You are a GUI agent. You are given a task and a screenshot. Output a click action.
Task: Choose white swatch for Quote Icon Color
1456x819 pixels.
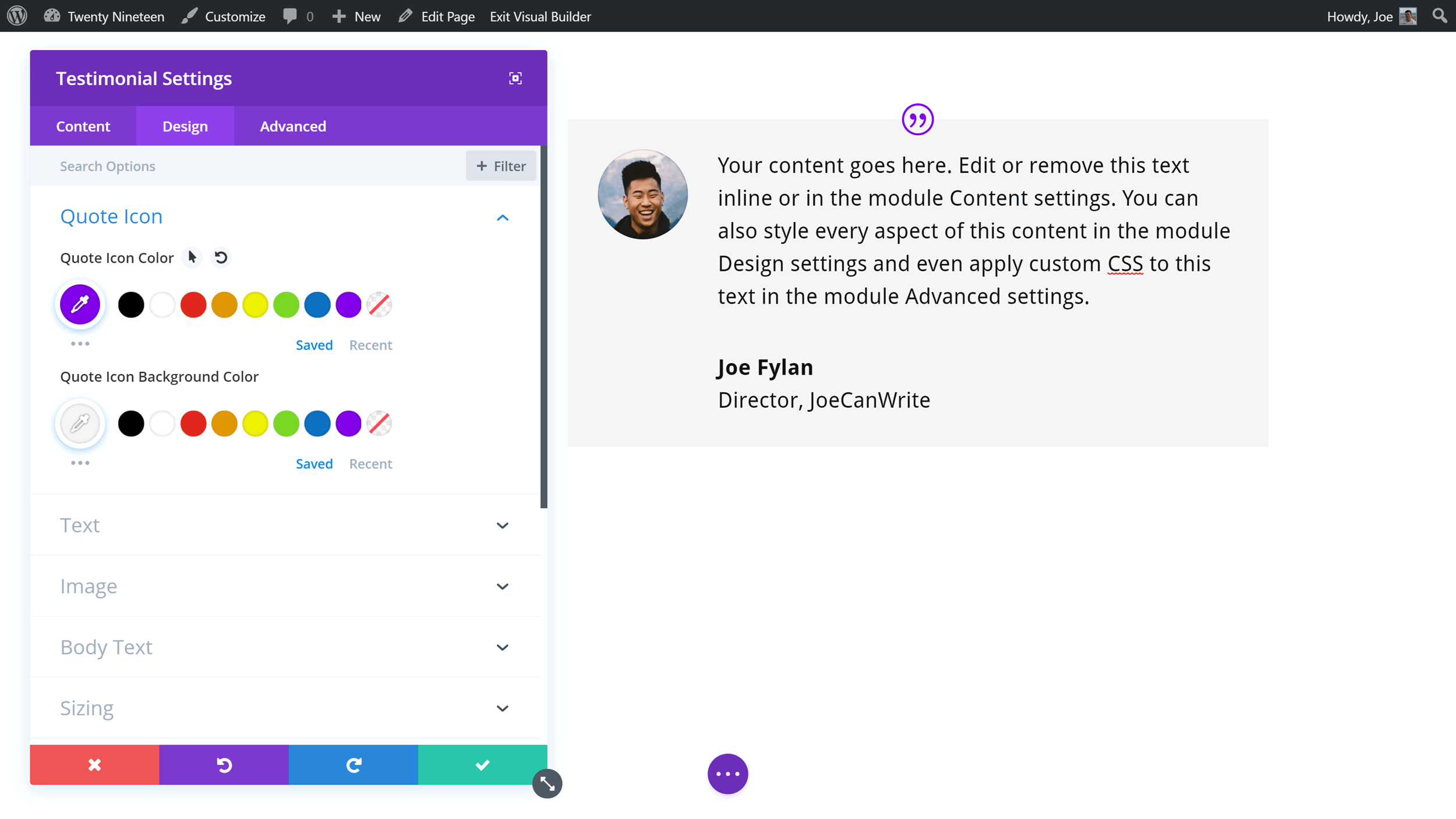click(x=162, y=305)
